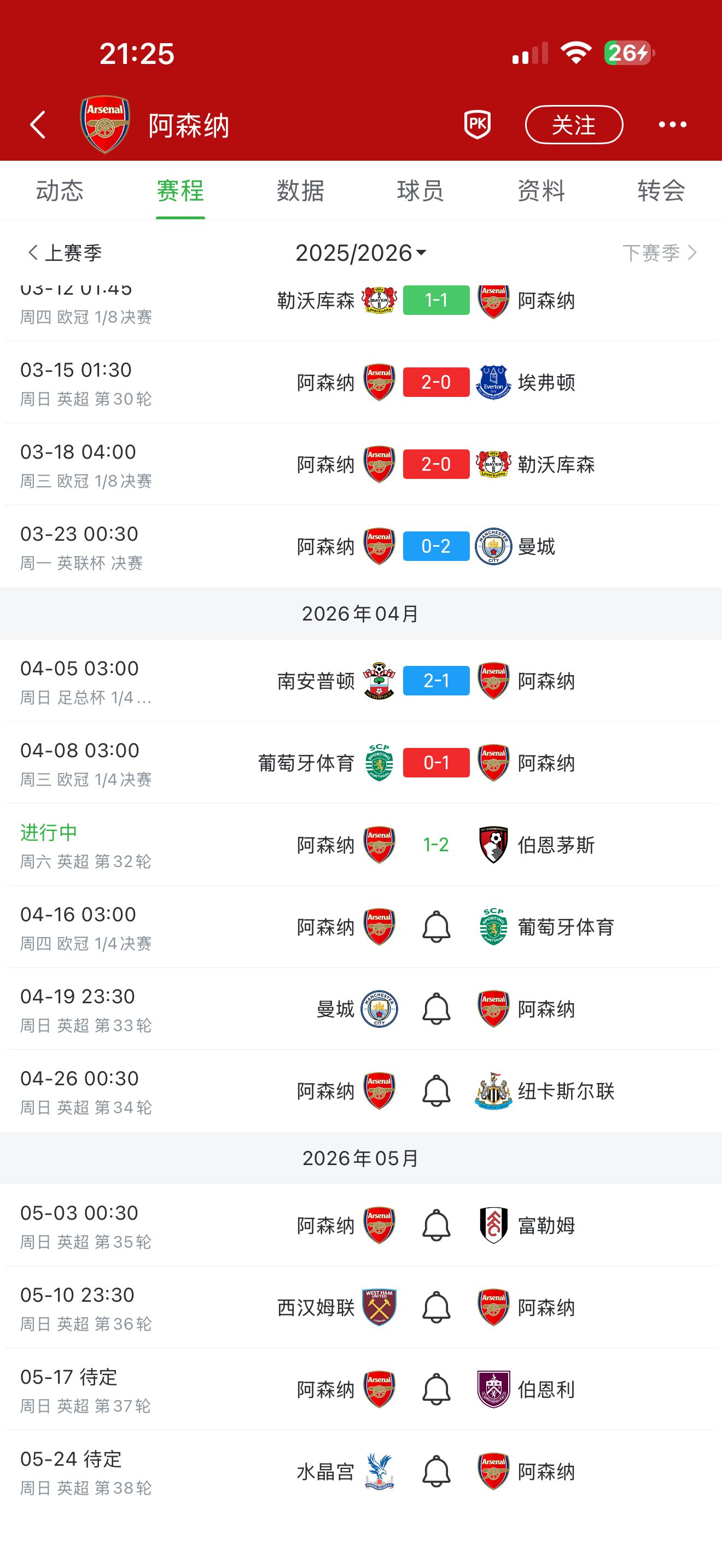Tap the blue 0-2 score badge
This screenshot has height=1568, width=722.
point(436,546)
